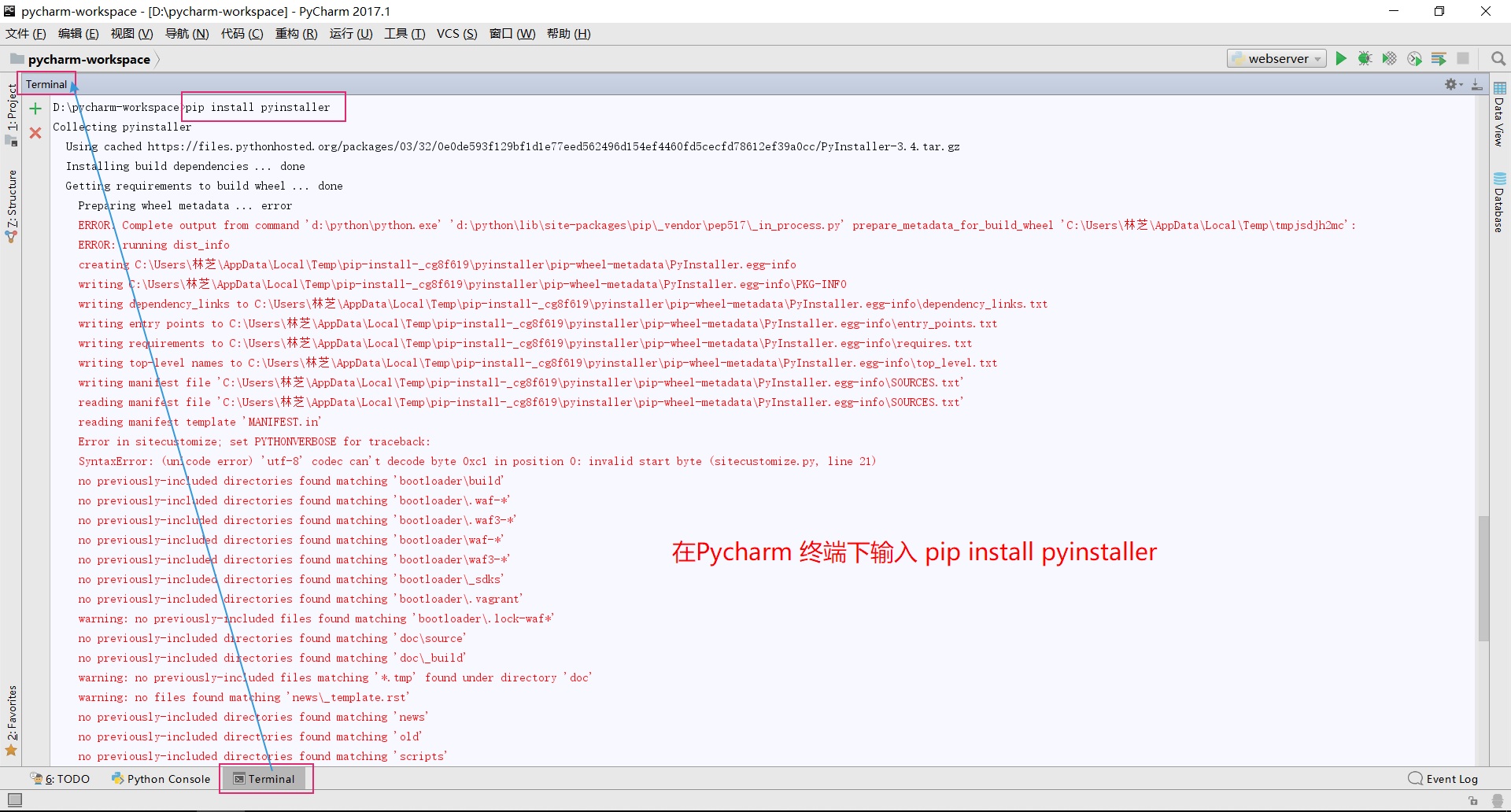Click line matching 'doc\source'
The height and width of the screenshot is (812, 1511).
[x=272, y=638]
